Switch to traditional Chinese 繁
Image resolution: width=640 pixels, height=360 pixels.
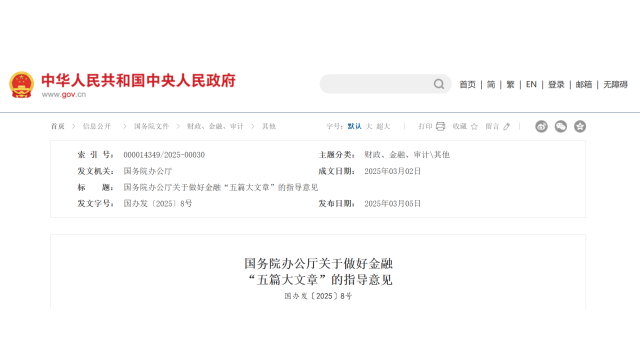coord(510,84)
